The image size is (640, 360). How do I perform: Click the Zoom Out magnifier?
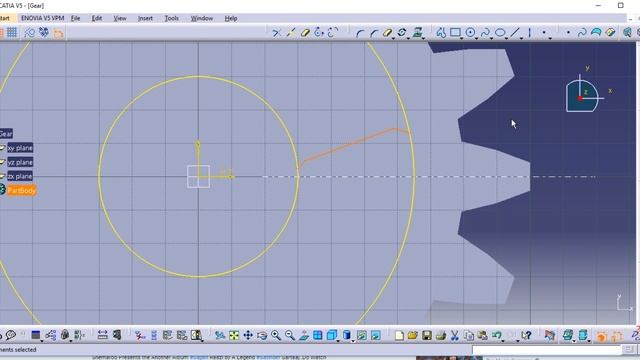[x=290, y=336]
